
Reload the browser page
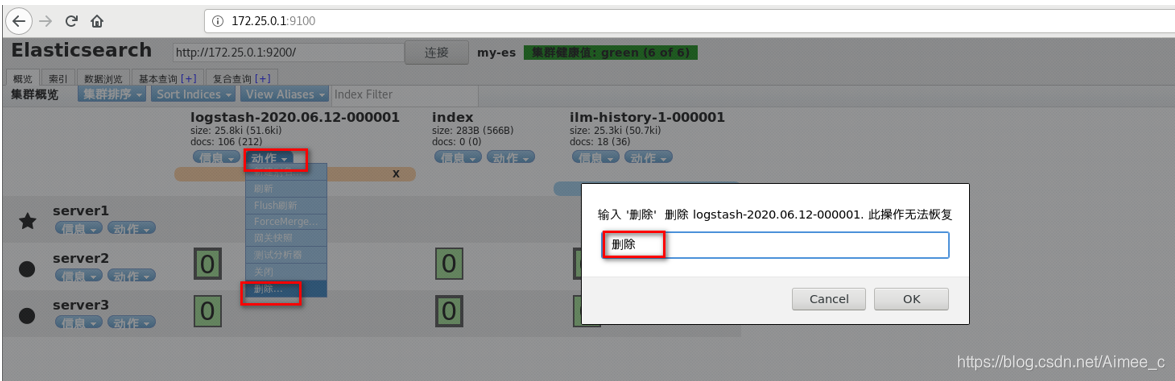pos(71,21)
